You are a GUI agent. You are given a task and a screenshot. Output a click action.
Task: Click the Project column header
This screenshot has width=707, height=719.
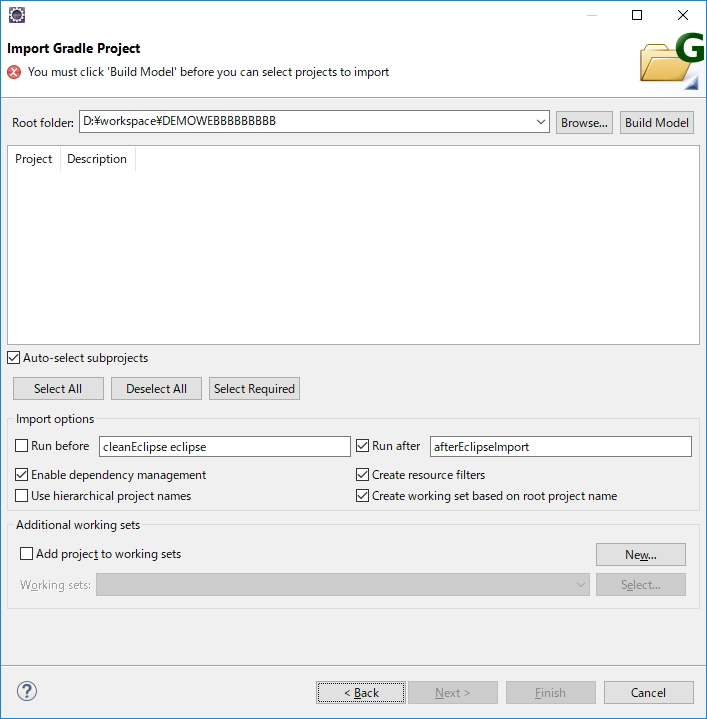point(34,159)
